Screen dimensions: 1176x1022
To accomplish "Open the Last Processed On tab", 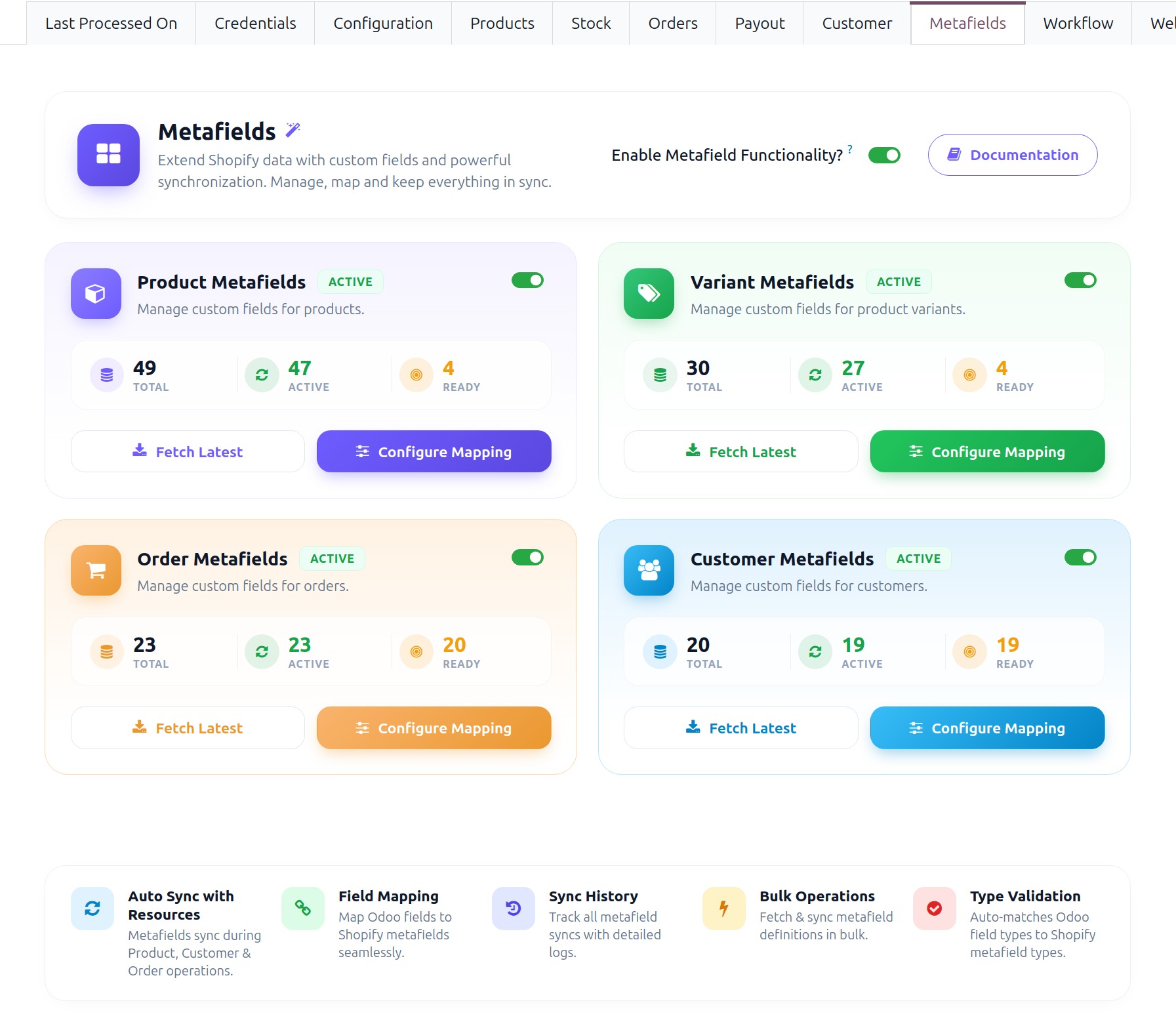I will click(x=112, y=23).
